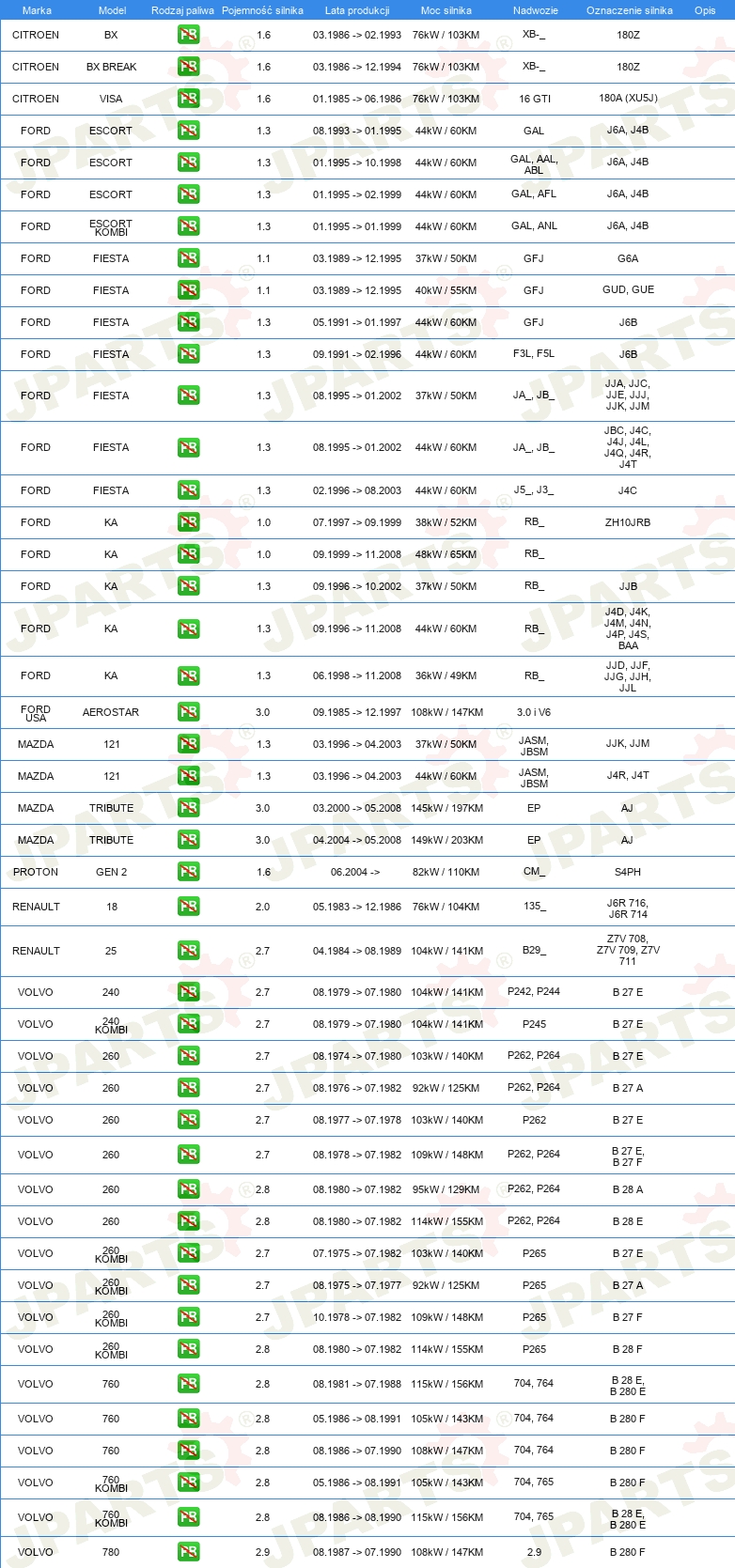This screenshot has width=735, height=1568.
Task: Click the Model column header
Action: coord(113,10)
